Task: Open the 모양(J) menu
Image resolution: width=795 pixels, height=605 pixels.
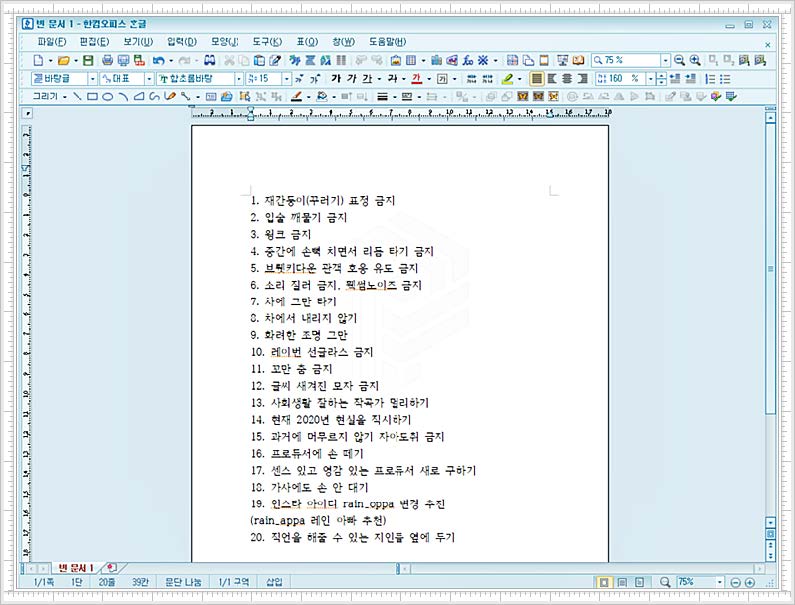Action: pos(225,42)
